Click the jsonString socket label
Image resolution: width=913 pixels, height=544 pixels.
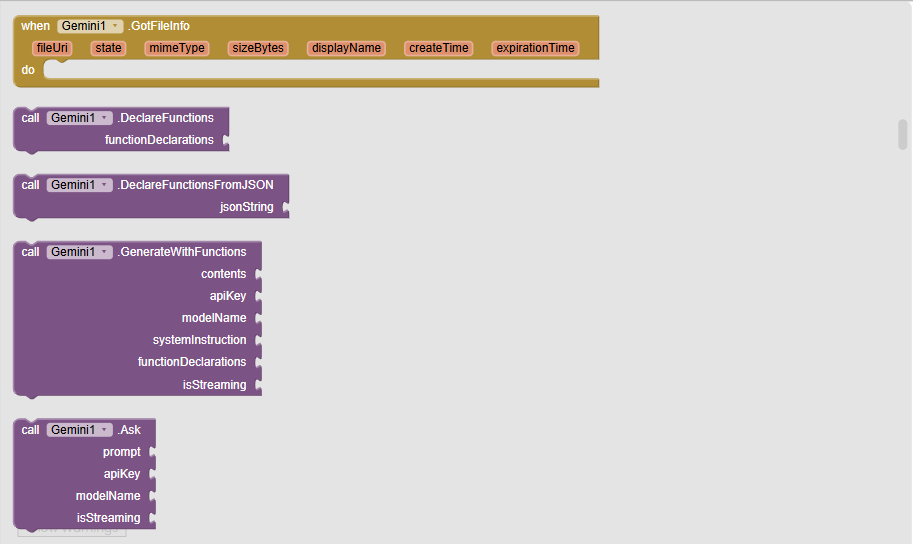pyautogui.click(x=246, y=207)
